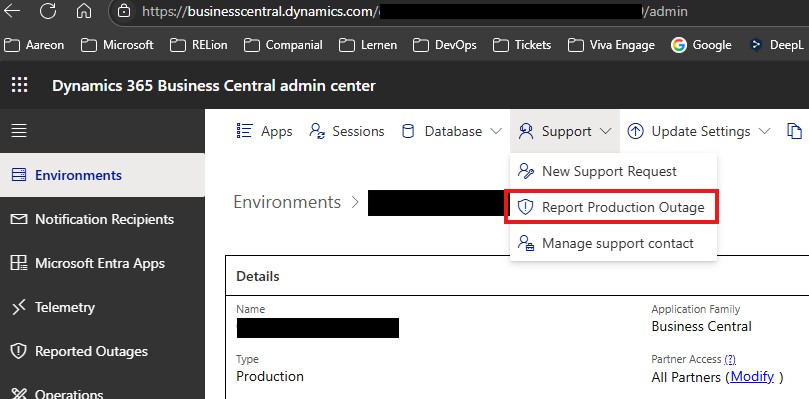Click the Operations tools icon
Viewport: 809px width, 399px height.
[x=19, y=393]
